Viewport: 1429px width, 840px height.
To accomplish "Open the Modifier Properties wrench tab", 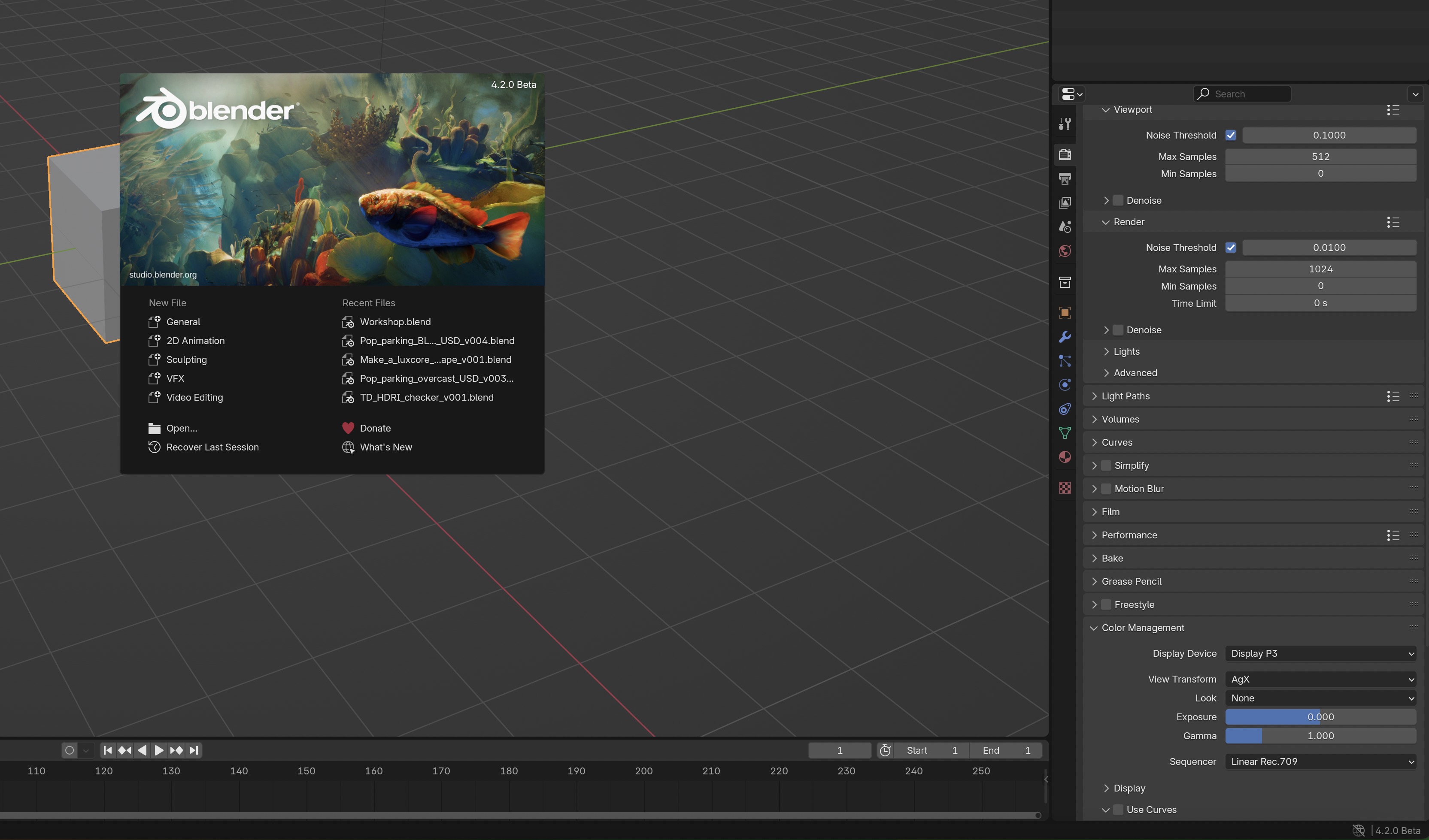I will (x=1065, y=337).
